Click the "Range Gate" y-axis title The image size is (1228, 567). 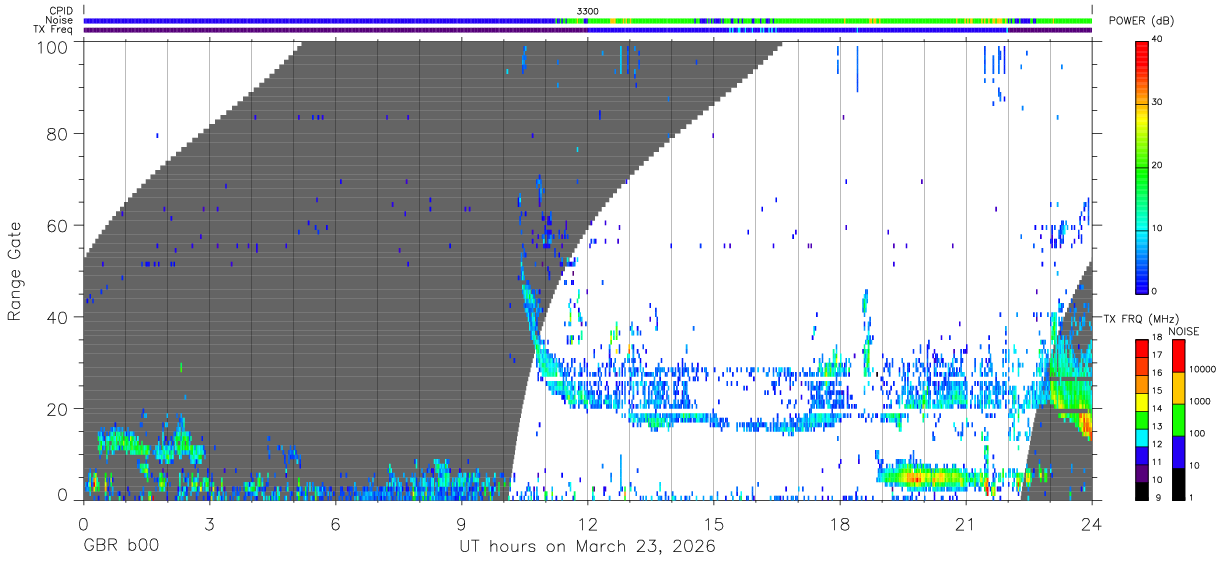[x=15, y=271]
